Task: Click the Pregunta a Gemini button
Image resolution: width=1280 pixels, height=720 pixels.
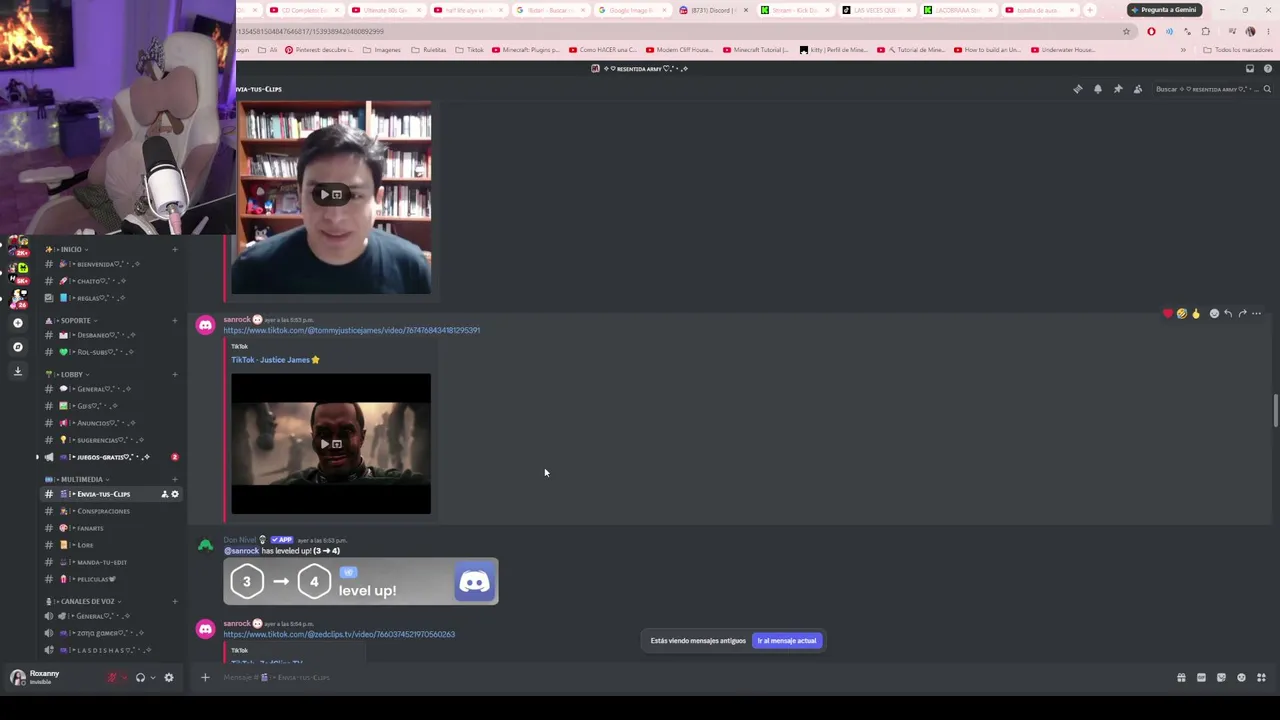Action: (1164, 10)
